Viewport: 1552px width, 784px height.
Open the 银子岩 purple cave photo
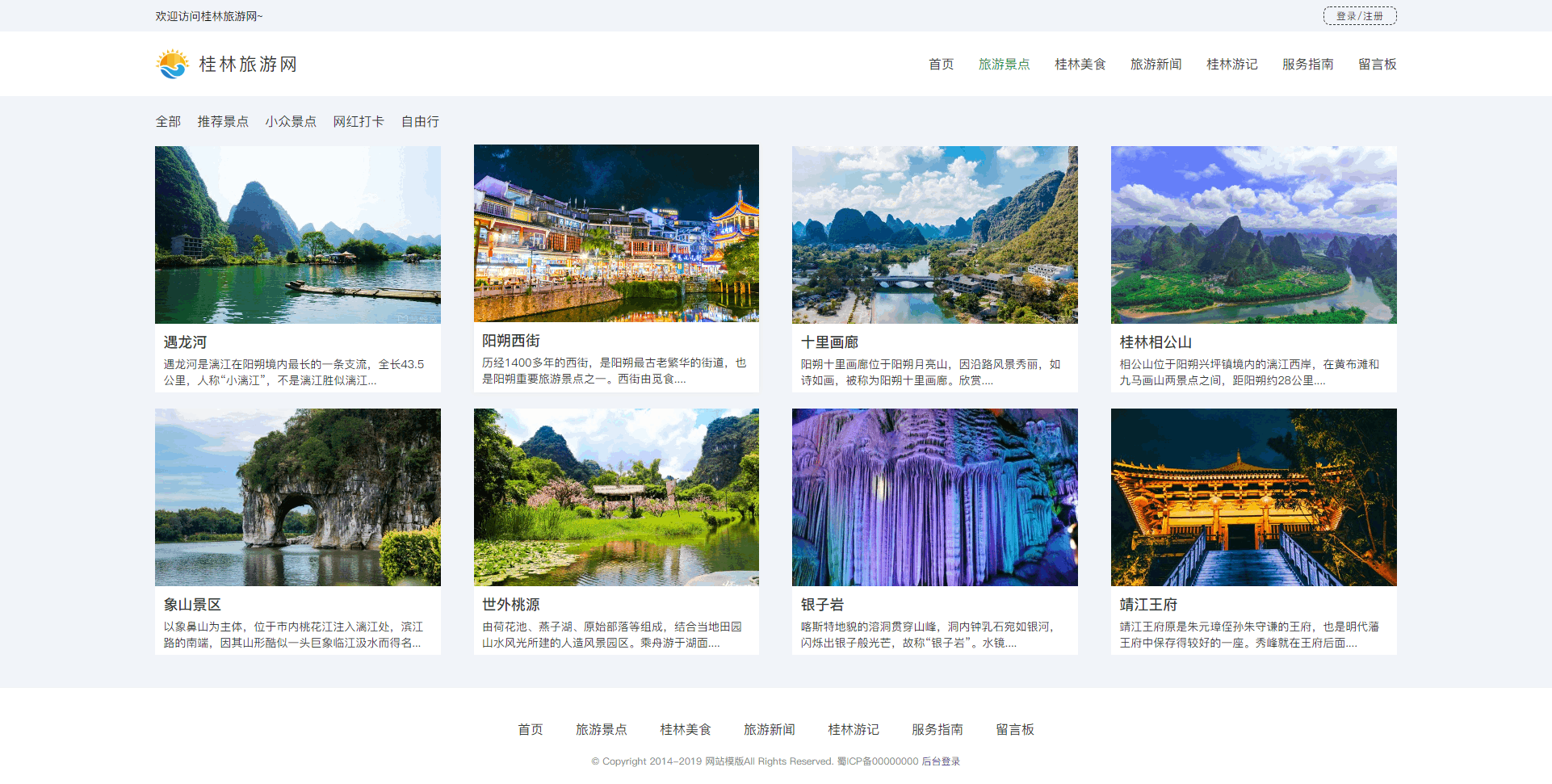point(935,497)
